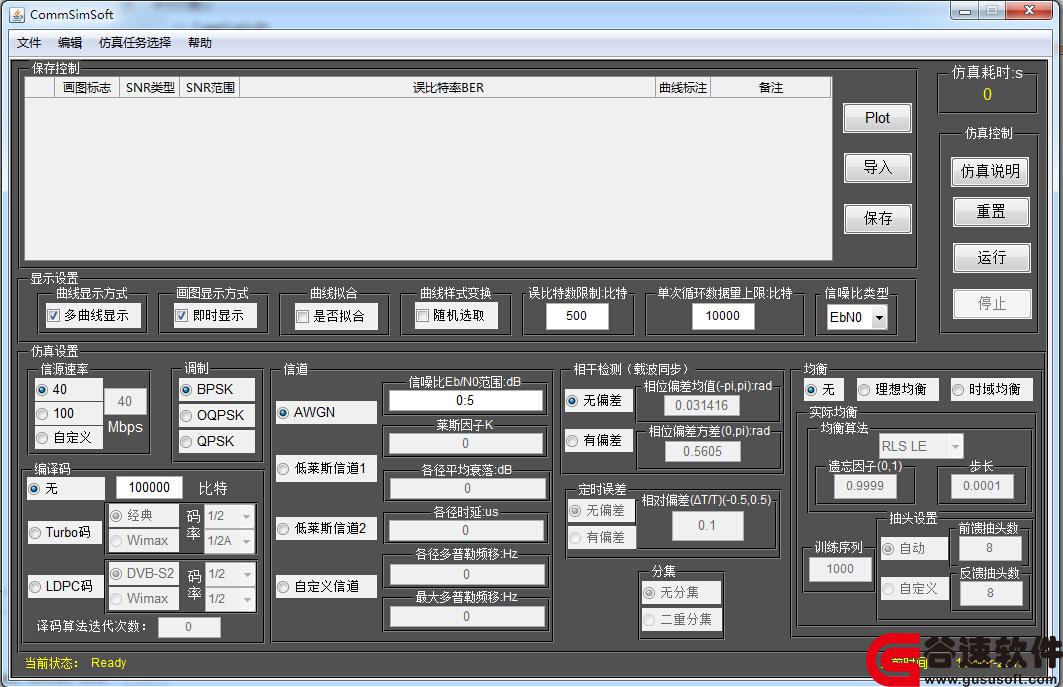Click the SNR范围 column header

pos(210,87)
